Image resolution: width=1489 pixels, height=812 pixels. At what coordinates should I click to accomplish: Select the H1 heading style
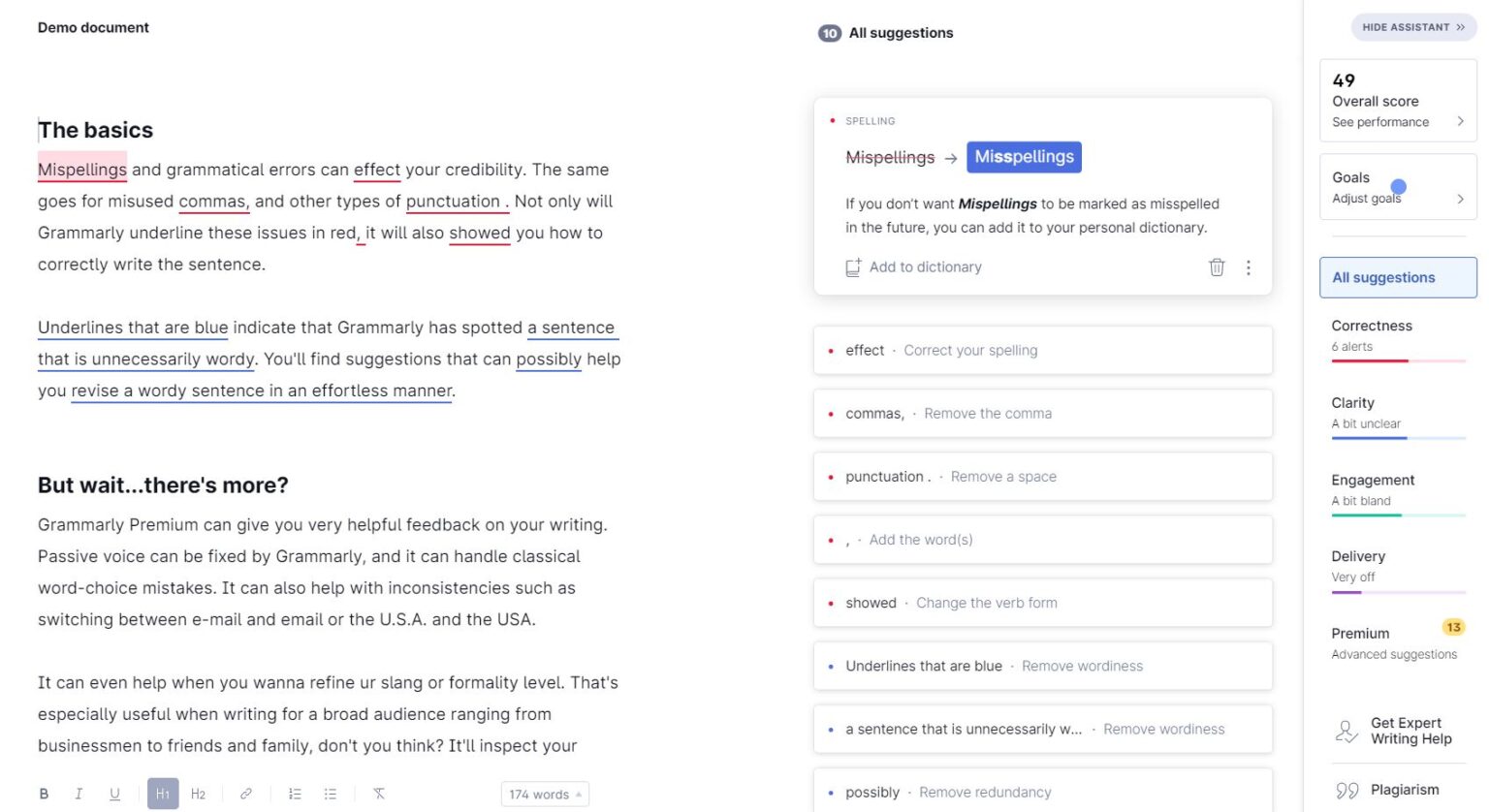[163, 794]
